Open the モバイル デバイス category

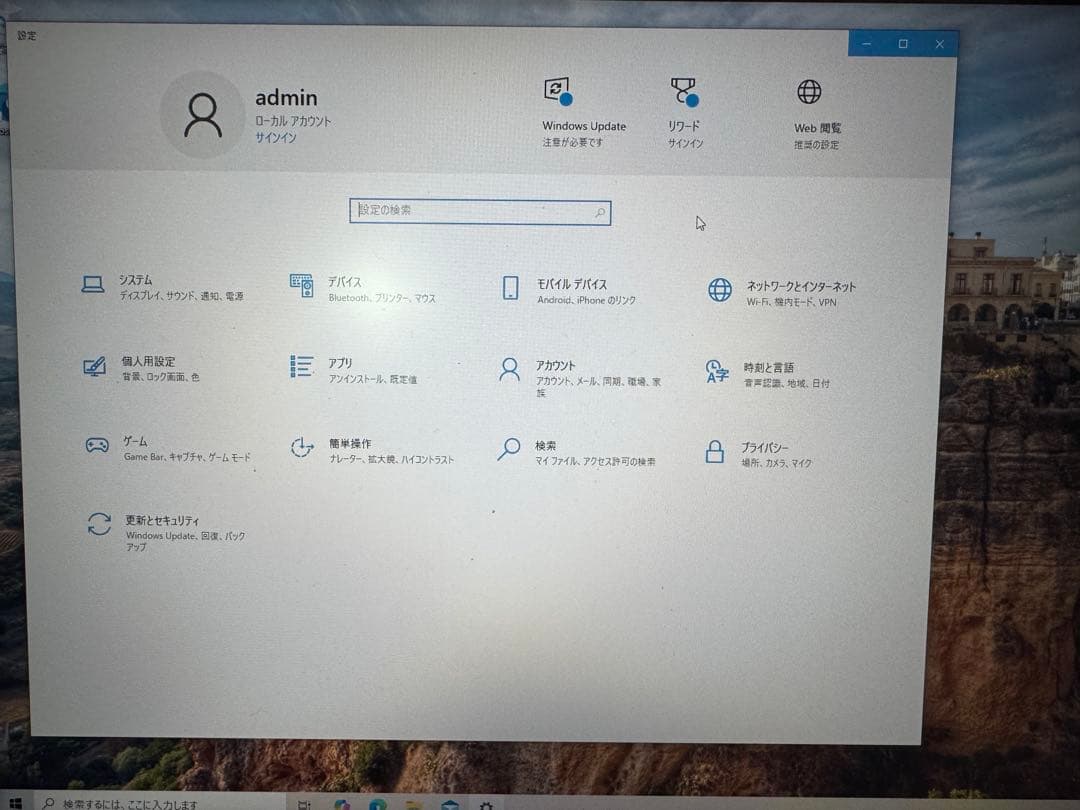(x=568, y=291)
